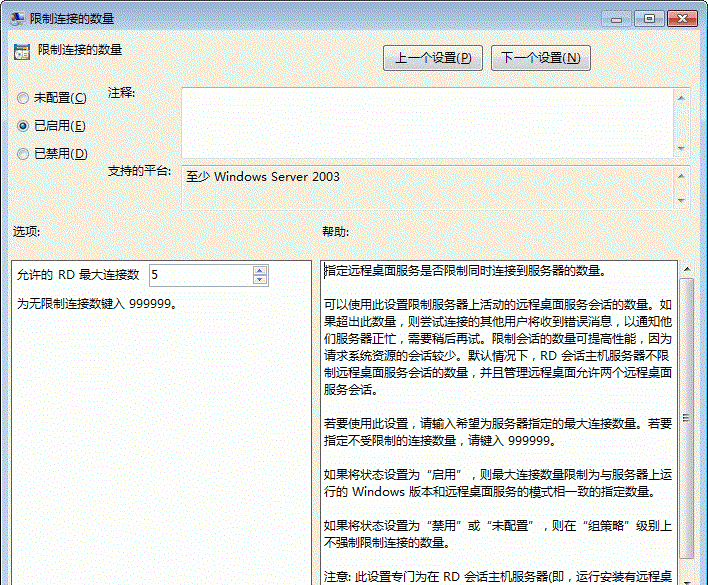Click the label 允许的 RD 最大连接数
Screen dimensions: 708x585
pyautogui.click(x=78, y=274)
